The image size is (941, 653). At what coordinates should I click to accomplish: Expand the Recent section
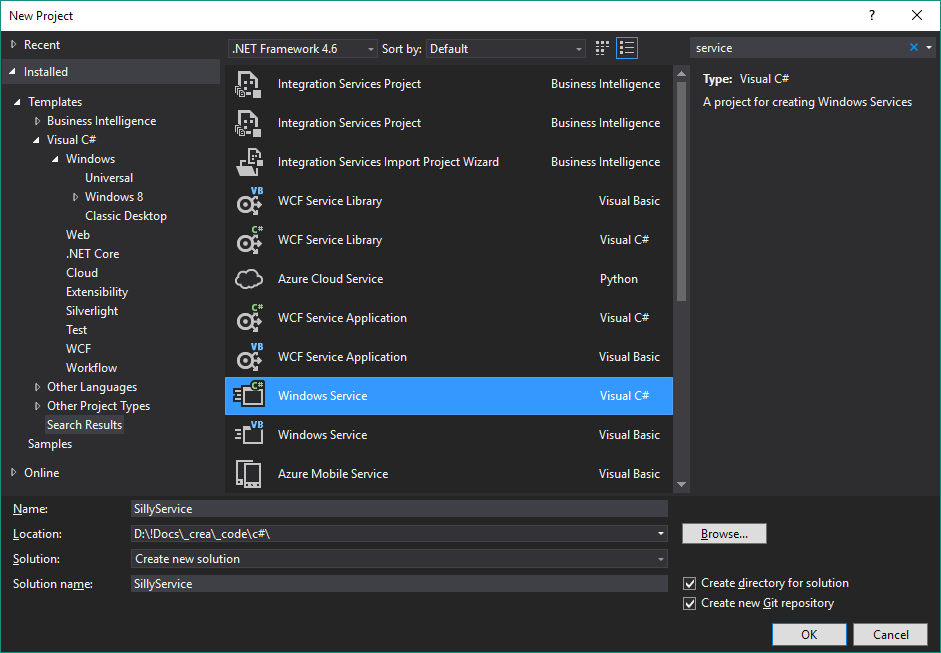tap(13, 44)
